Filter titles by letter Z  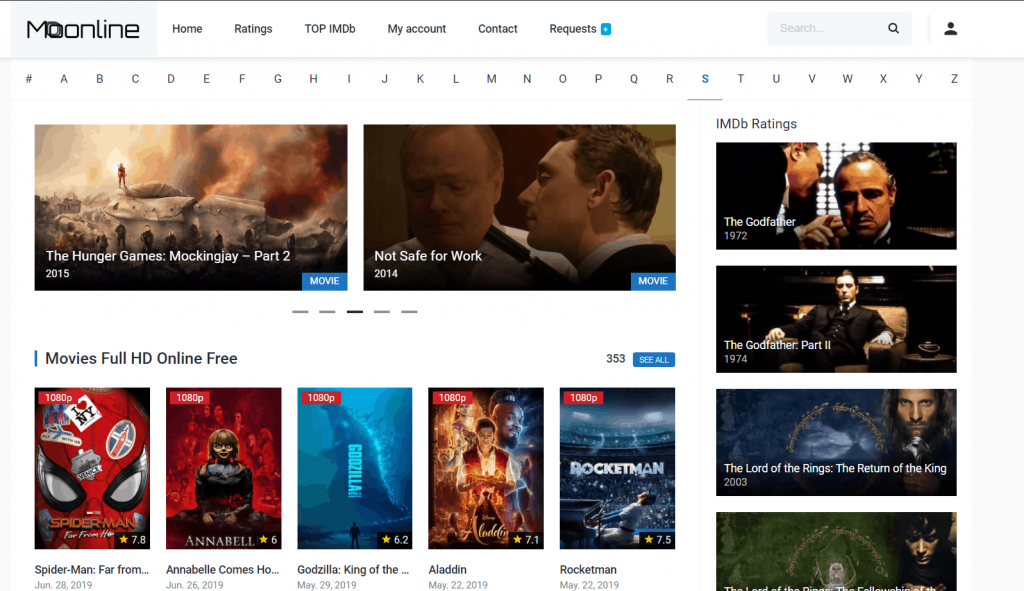click(x=954, y=79)
